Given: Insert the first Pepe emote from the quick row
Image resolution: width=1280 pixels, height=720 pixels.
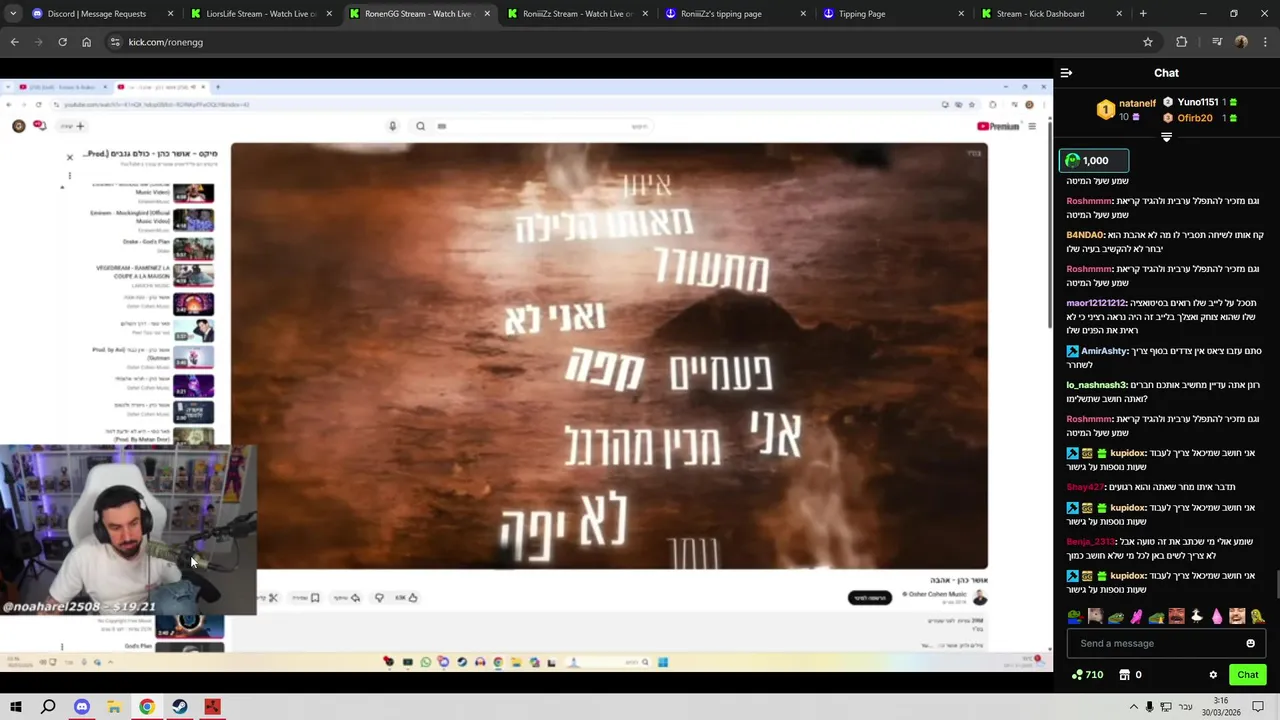Looking at the screenshot, I should [1075, 617].
